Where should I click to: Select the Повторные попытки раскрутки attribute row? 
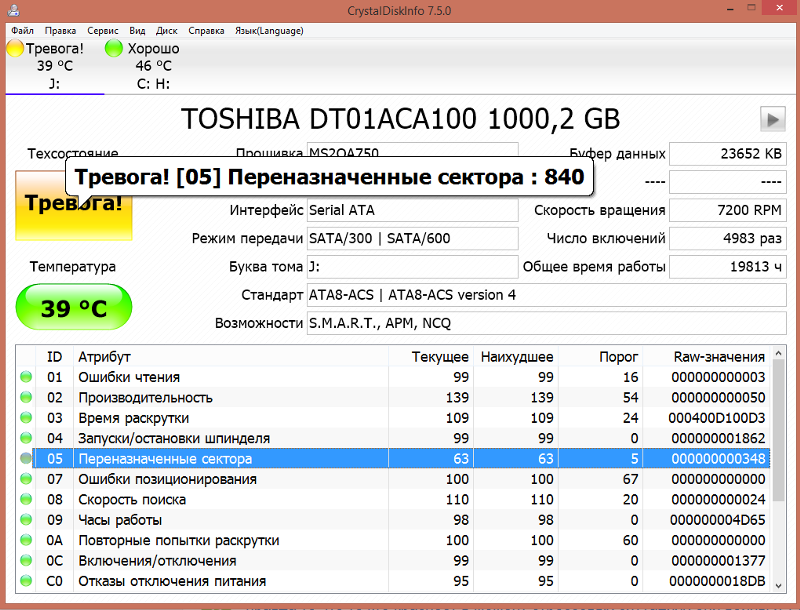coord(394,540)
